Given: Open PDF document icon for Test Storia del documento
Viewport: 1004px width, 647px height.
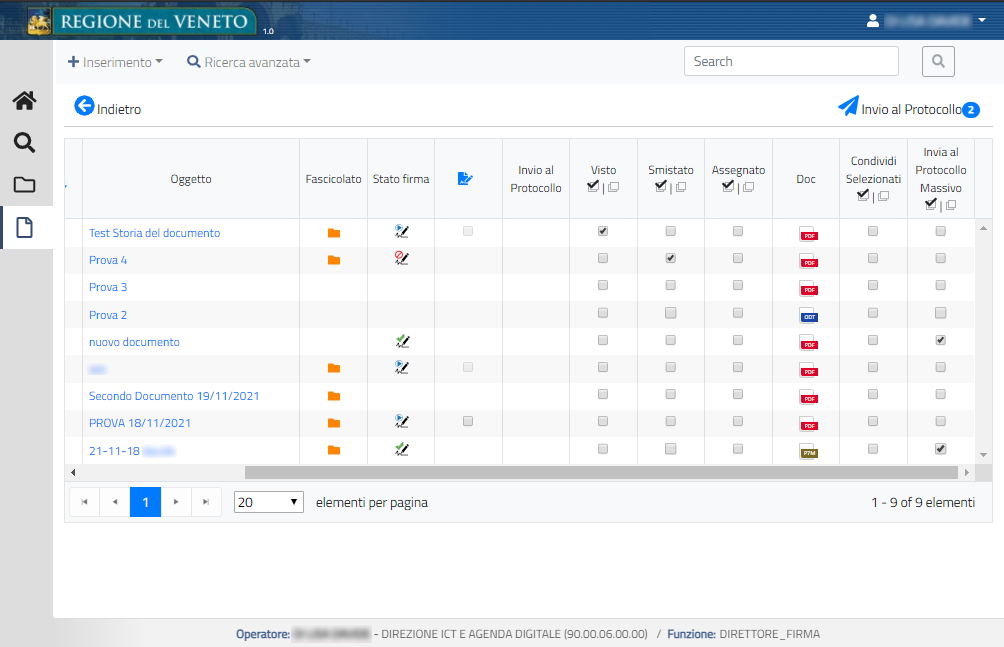Looking at the screenshot, I should (808, 233).
